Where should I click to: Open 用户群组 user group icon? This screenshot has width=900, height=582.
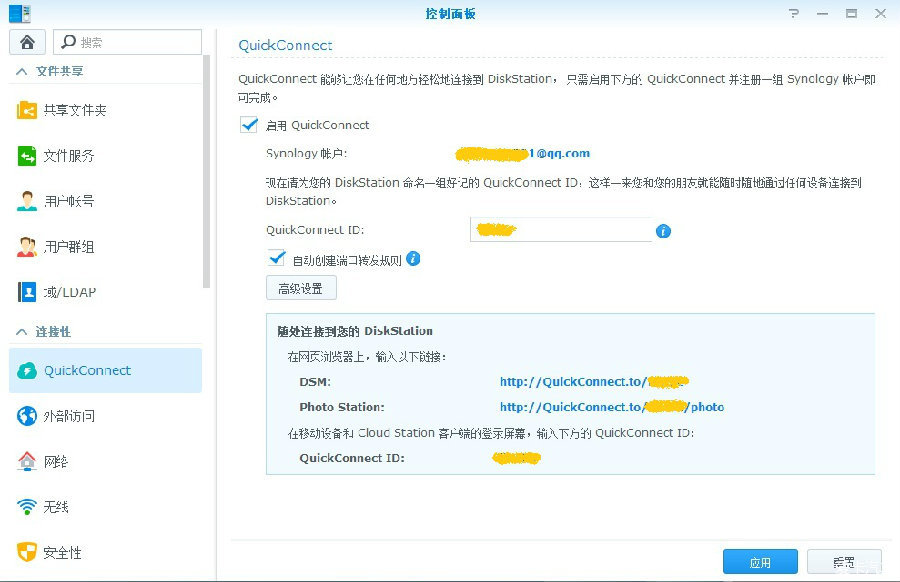(x=27, y=247)
